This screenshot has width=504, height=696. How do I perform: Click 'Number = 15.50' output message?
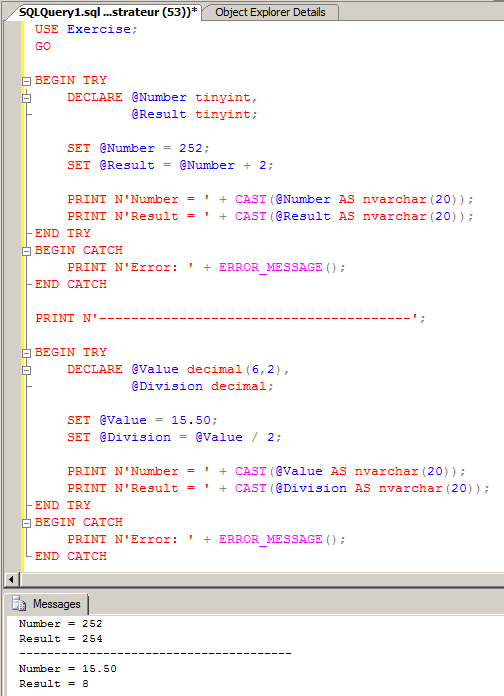pyautogui.click(x=67, y=668)
